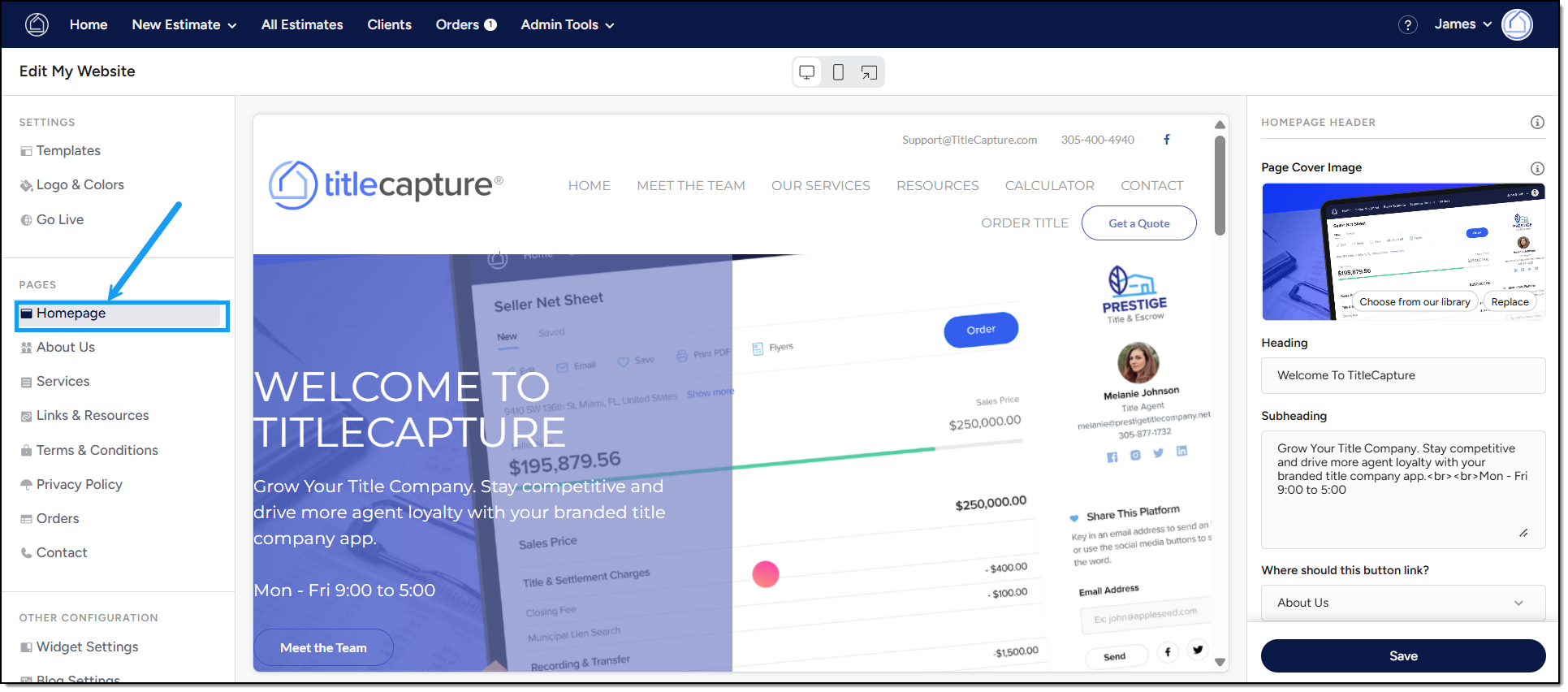Image resolution: width=1568 pixels, height=692 pixels.
Task: Click the Go Live globe icon
Action: (27, 220)
